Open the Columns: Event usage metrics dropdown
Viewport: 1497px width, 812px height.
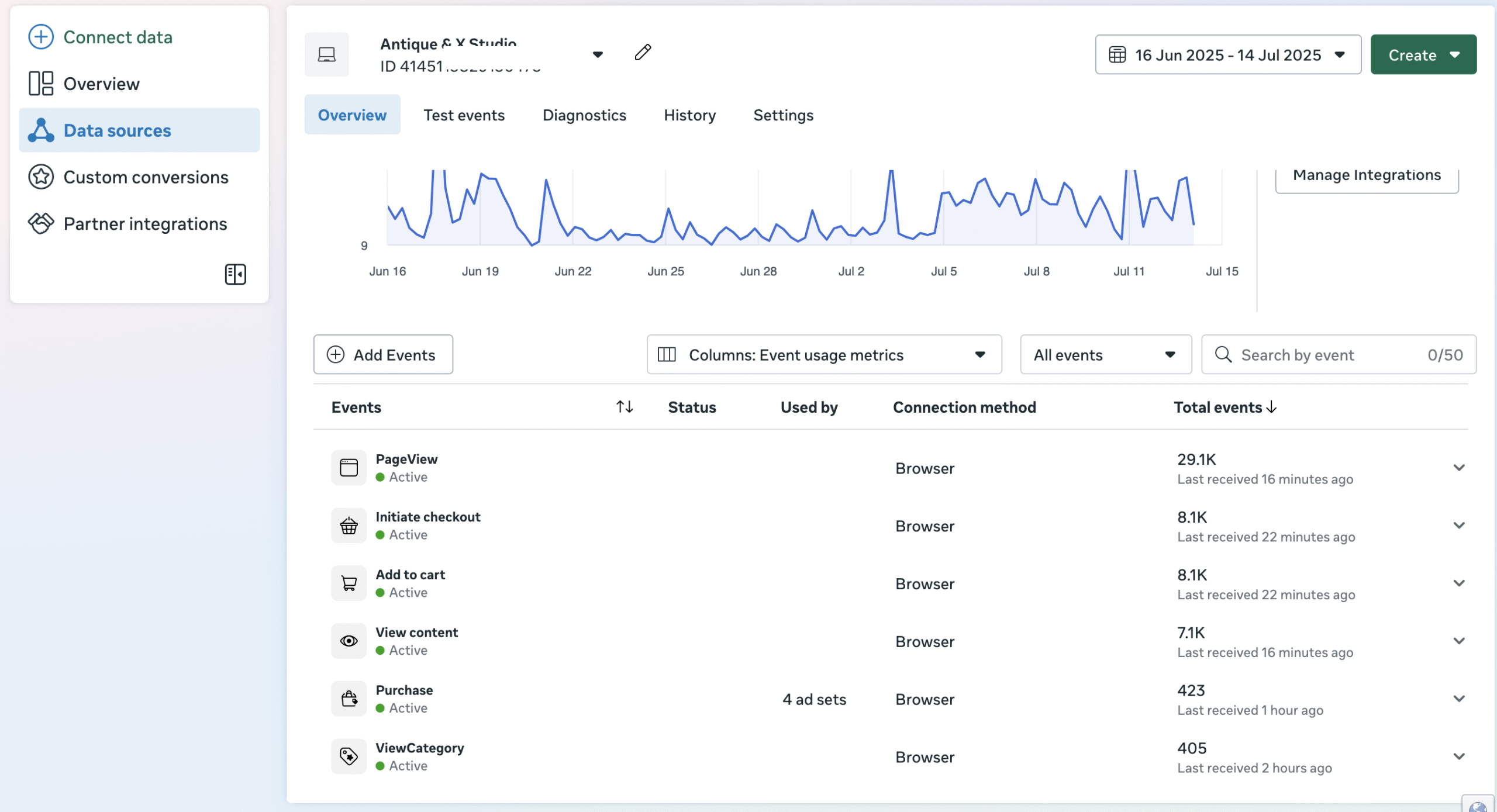pos(823,355)
